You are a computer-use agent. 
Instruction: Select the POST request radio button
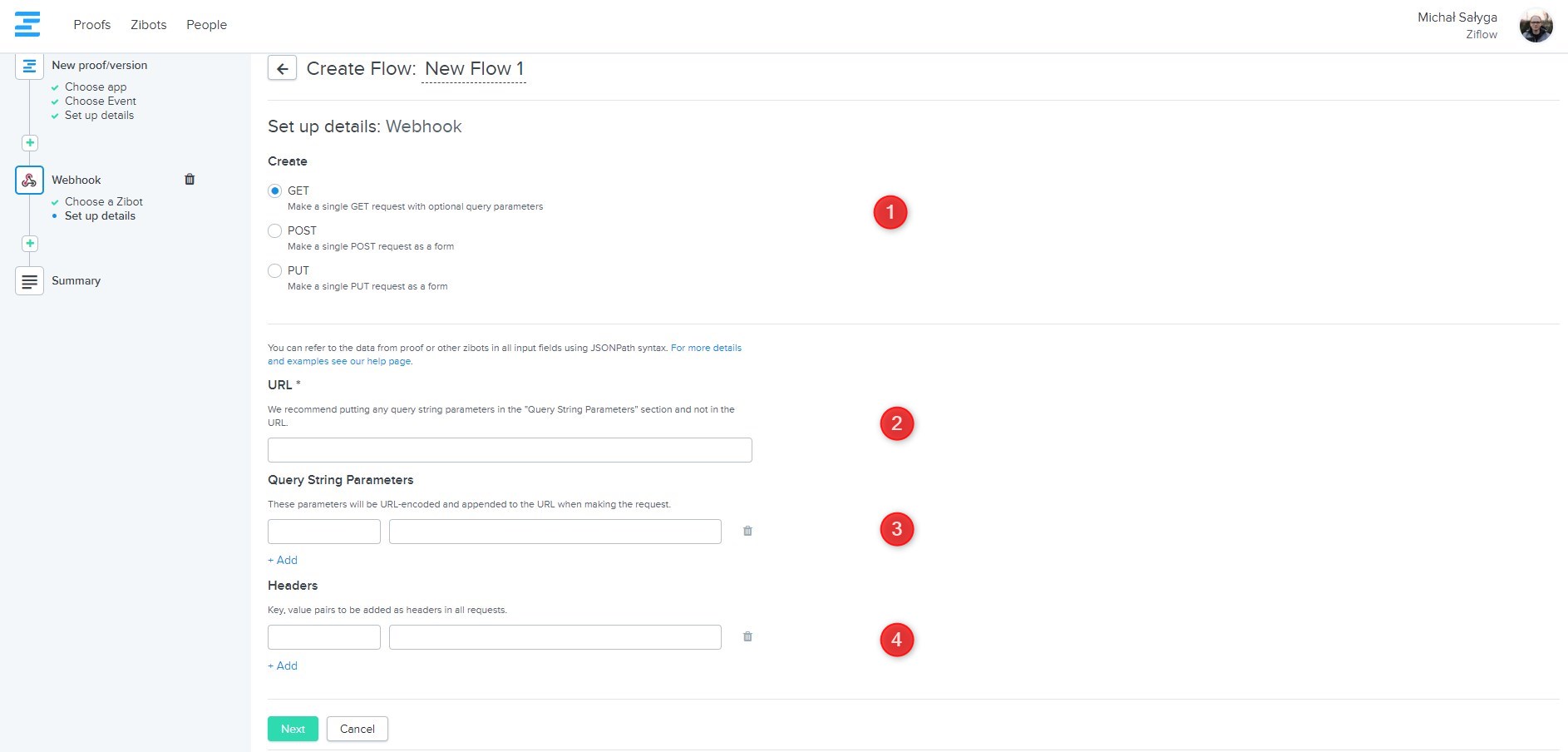point(275,230)
